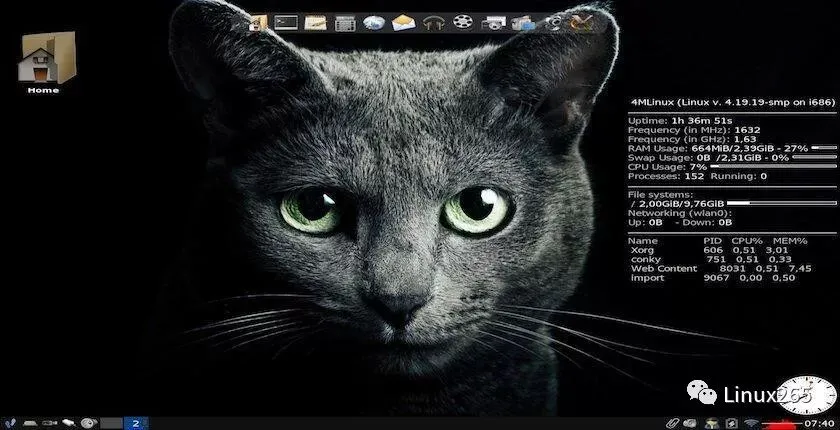This screenshot has height=430, width=840.
Task: Click the File systems label
Action: [660, 194]
